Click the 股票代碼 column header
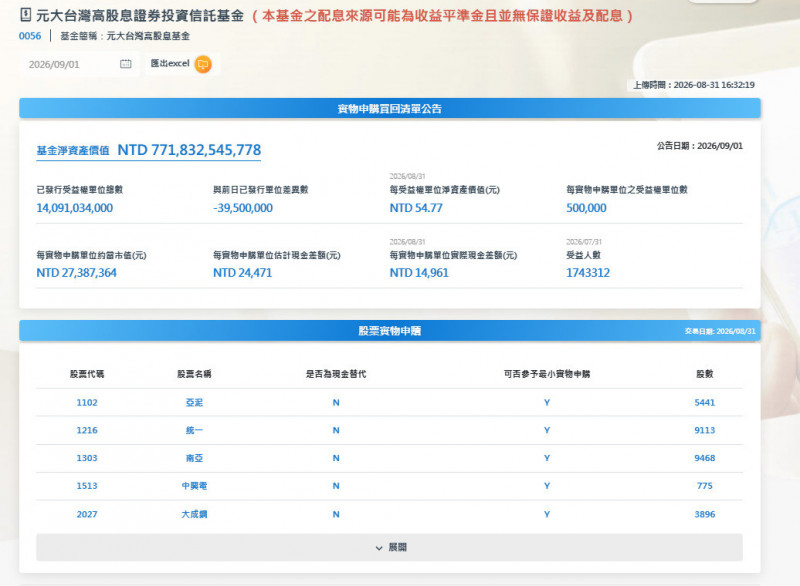 (x=87, y=374)
